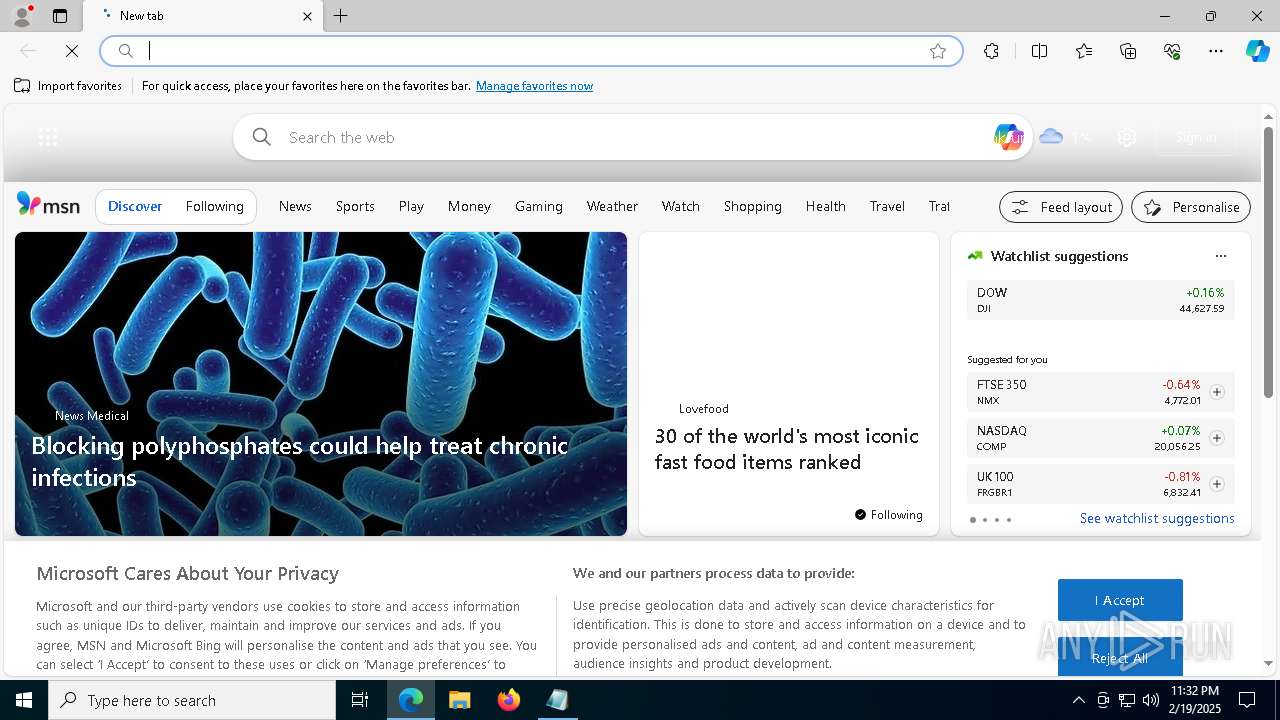
Task: Open the notification center
Action: tap(1247, 700)
